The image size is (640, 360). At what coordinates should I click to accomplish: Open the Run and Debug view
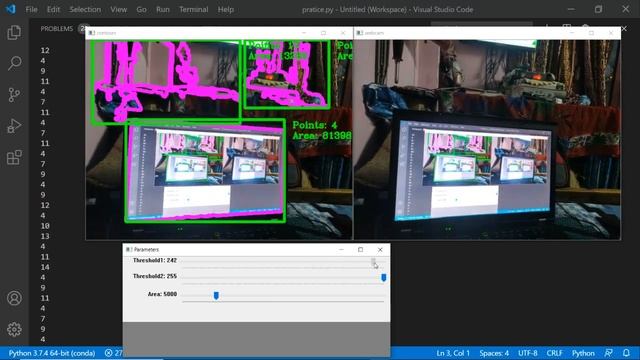point(14,126)
